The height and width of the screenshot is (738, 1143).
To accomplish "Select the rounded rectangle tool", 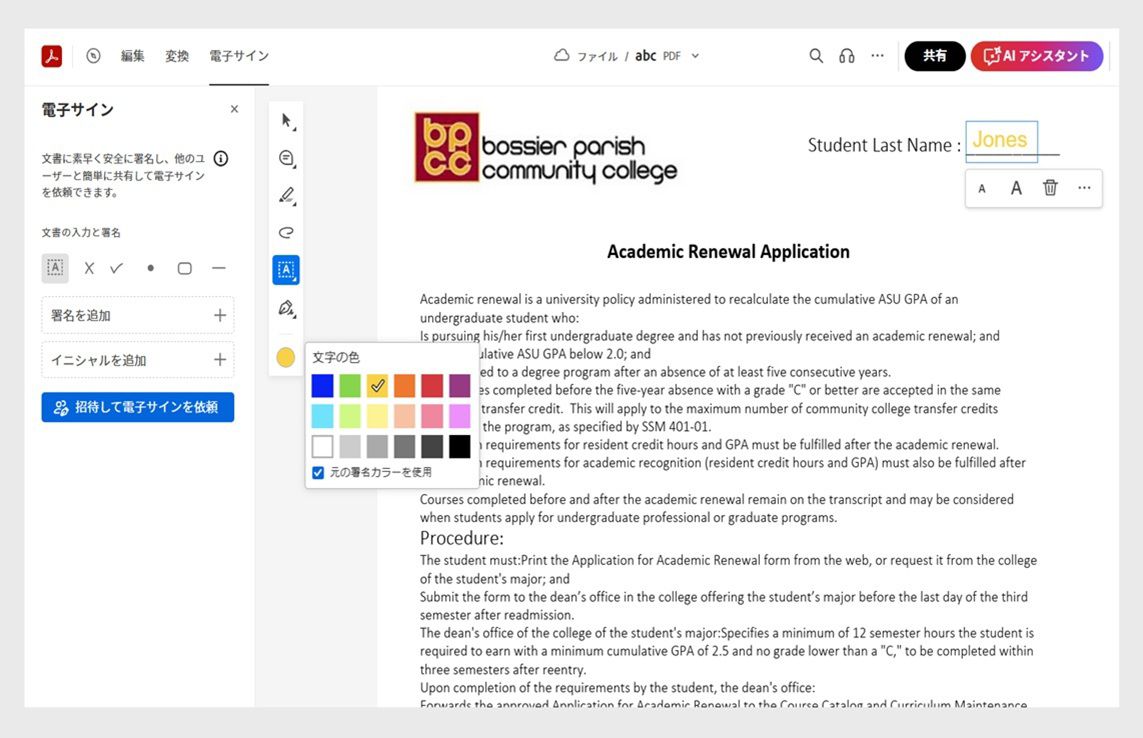I will tap(185, 268).
